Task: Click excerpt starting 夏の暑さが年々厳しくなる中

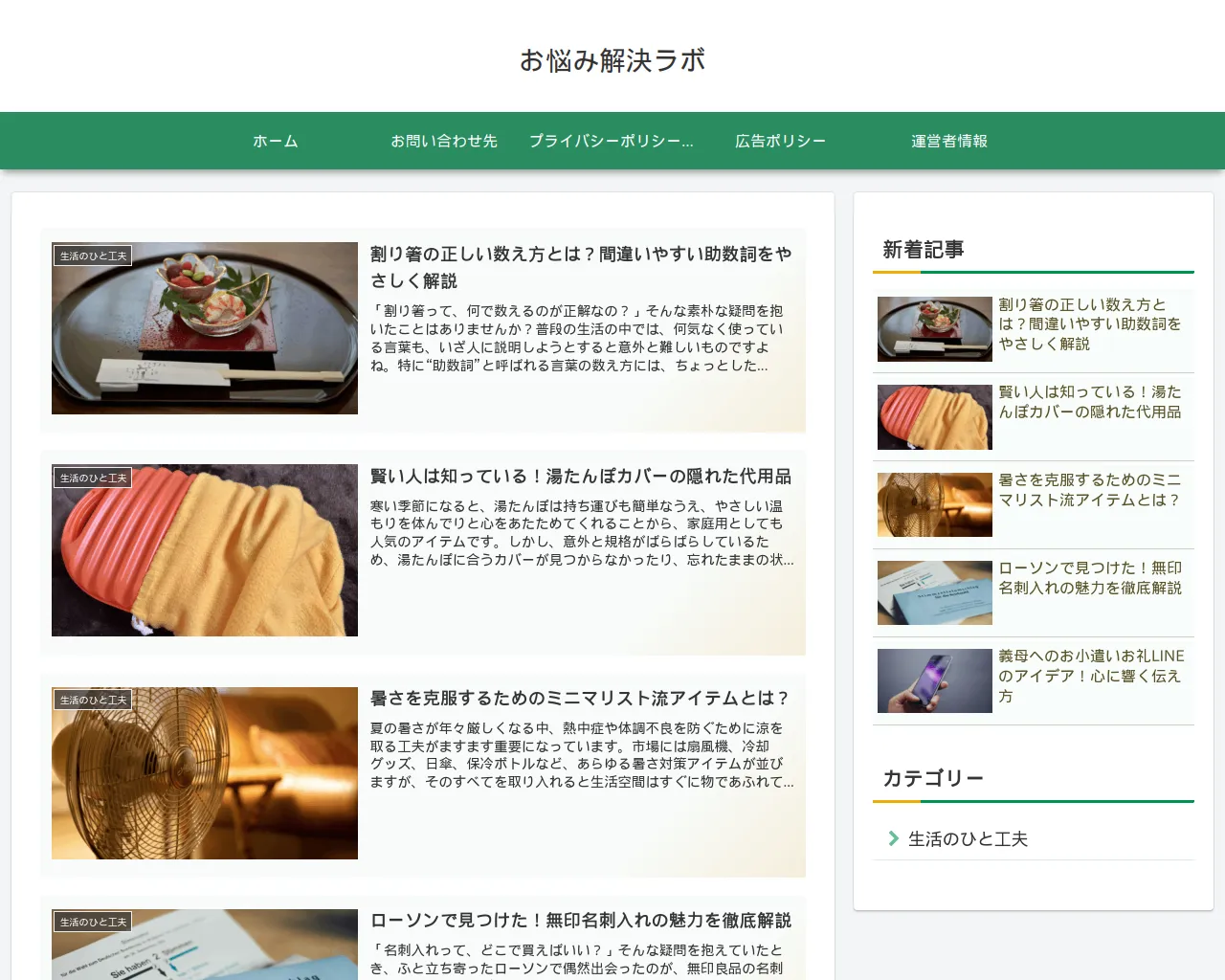Action: pos(582,755)
